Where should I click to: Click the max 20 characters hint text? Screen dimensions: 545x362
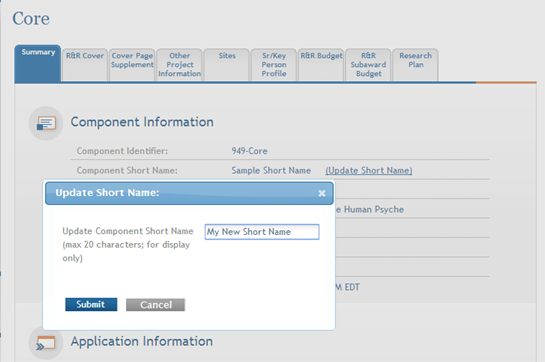(126, 251)
